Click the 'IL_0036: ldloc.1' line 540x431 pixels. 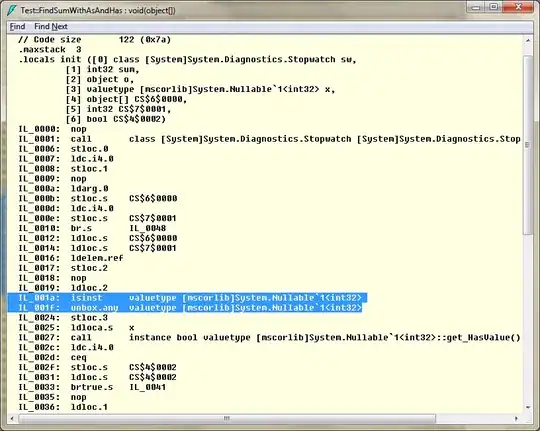click(63, 407)
